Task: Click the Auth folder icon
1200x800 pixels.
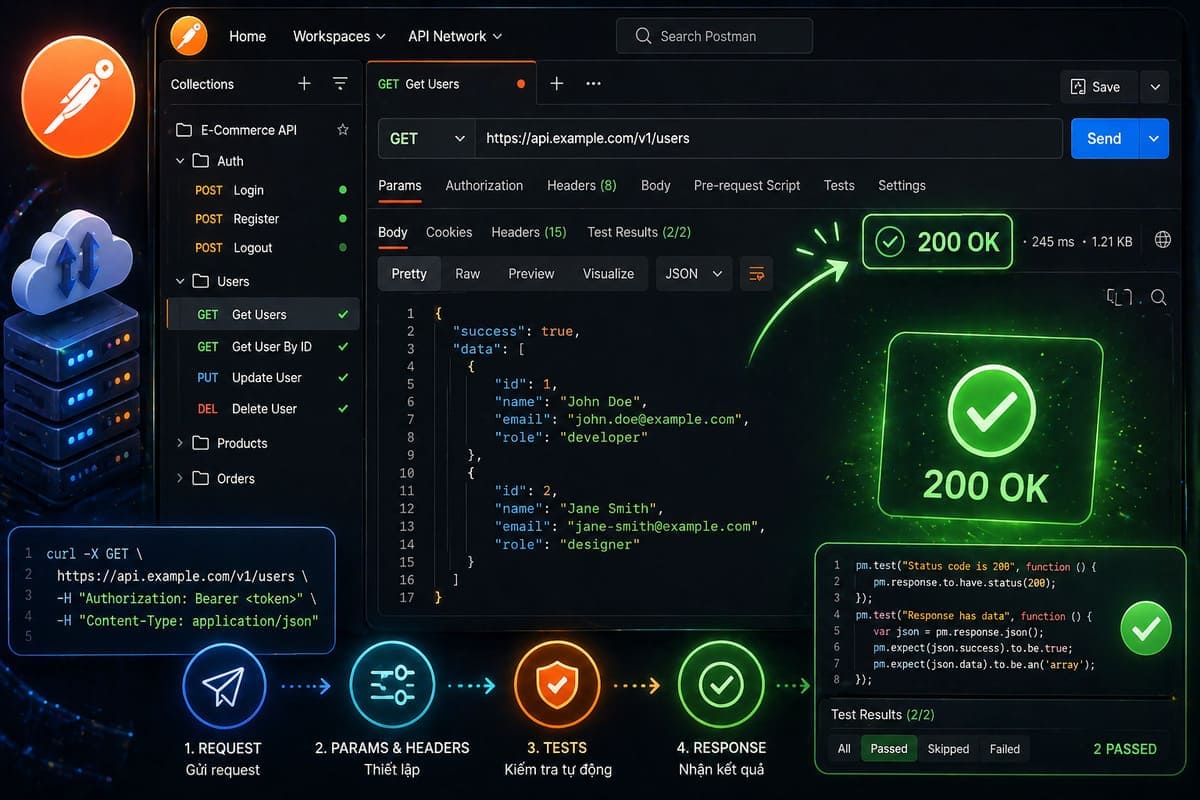Action: tap(200, 161)
